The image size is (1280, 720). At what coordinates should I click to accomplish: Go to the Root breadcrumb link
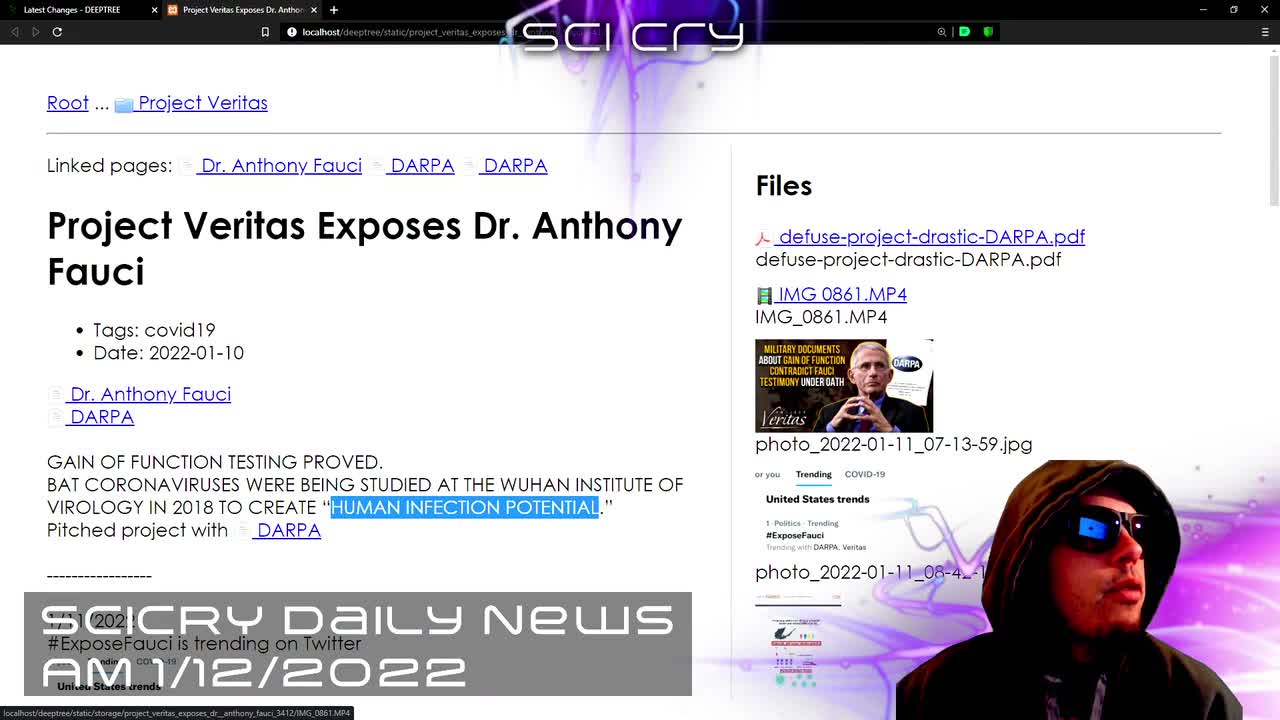(x=68, y=103)
